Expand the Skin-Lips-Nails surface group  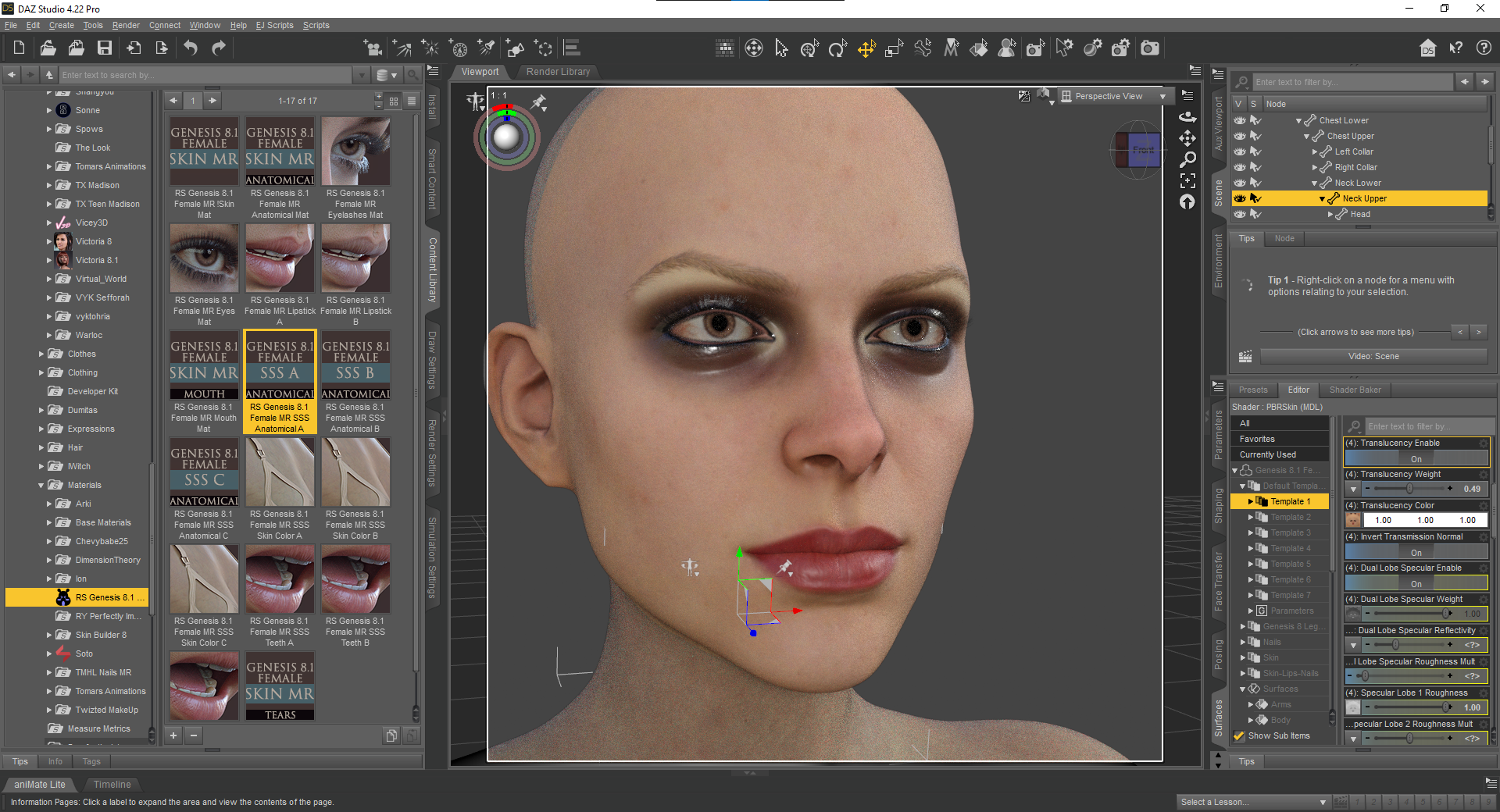pyautogui.click(x=1242, y=673)
